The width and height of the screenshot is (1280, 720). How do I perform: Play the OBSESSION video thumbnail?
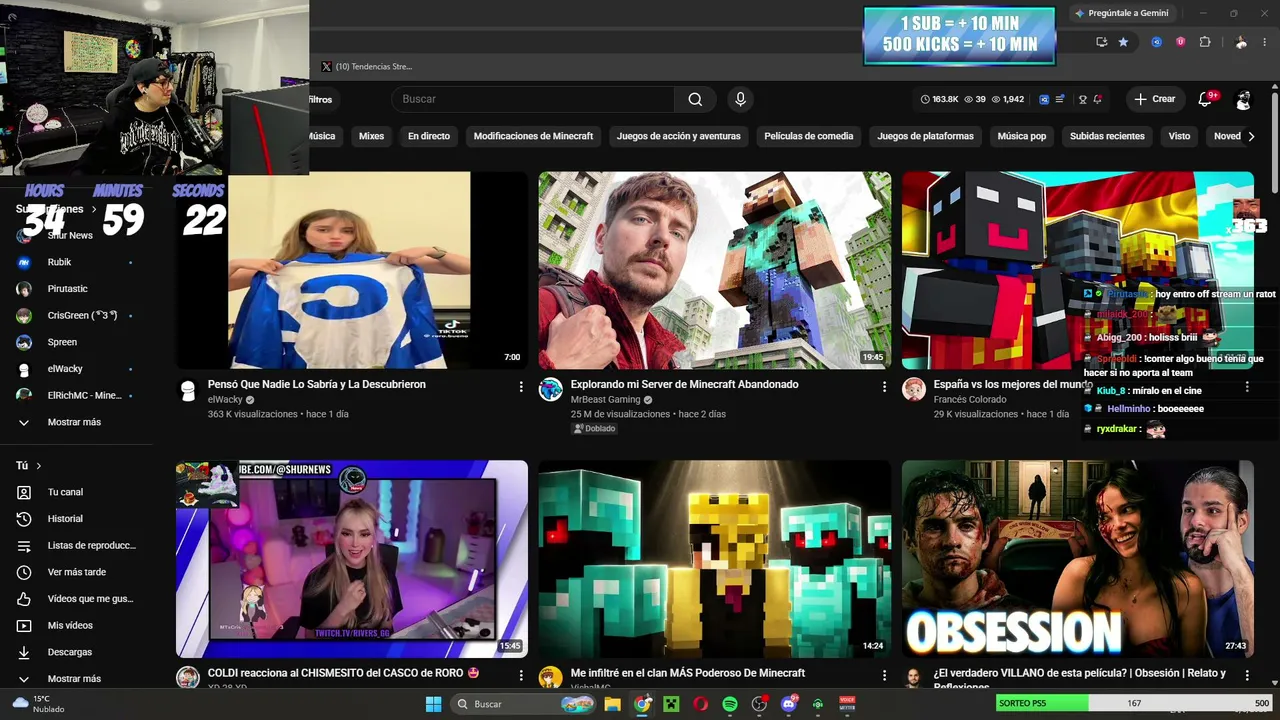tap(1078, 559)
